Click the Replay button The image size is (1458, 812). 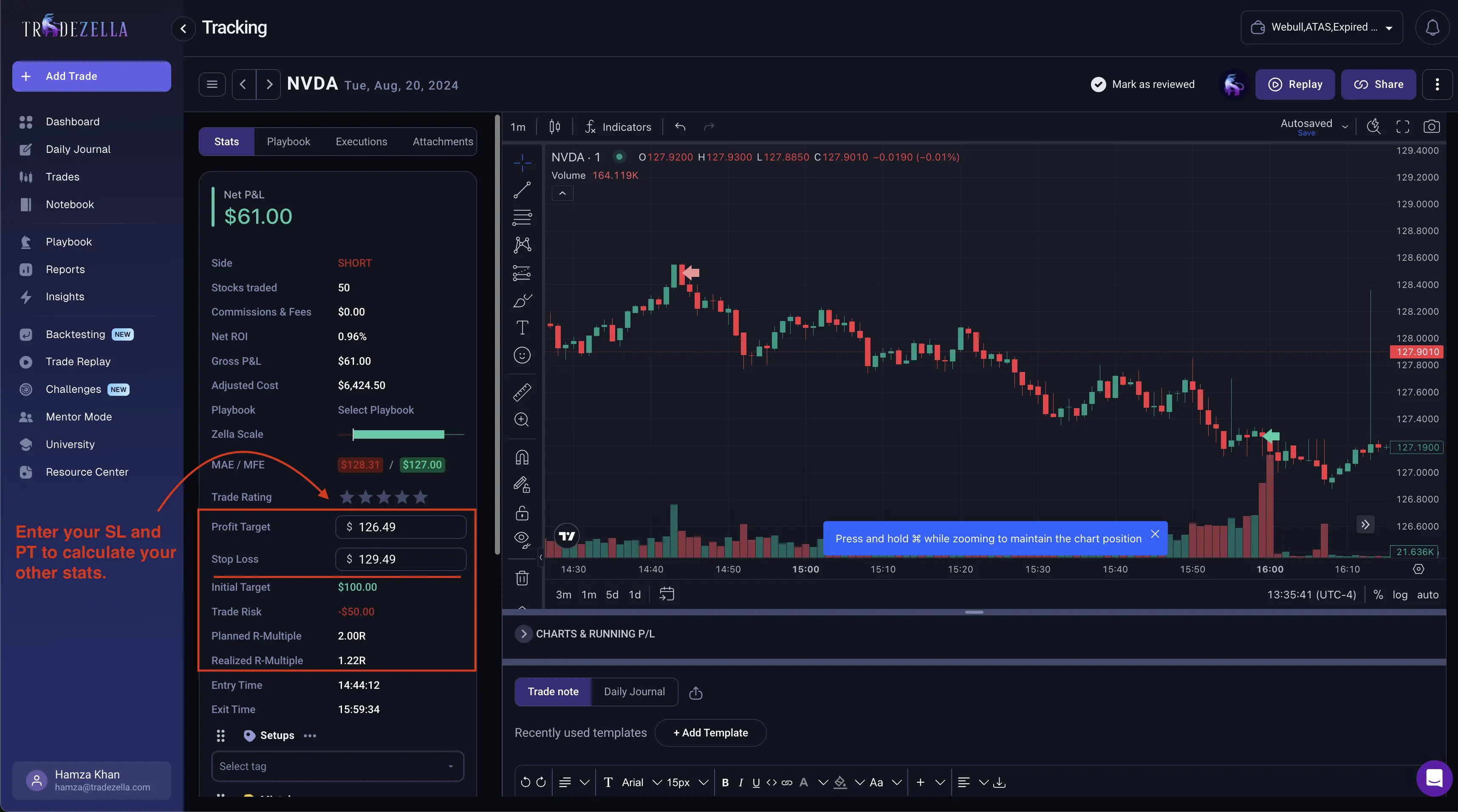coord(1294,85)
